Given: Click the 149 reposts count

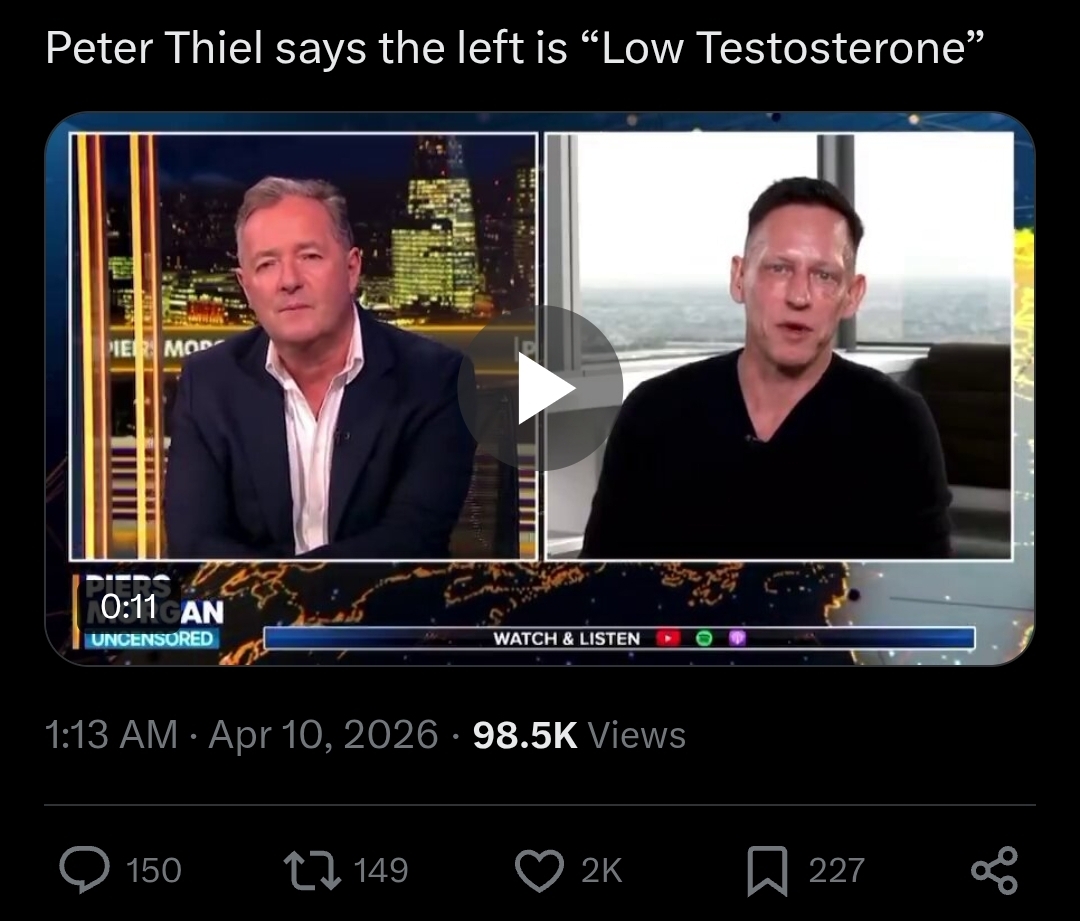Looking at the screenshot, I should [381, 870].
